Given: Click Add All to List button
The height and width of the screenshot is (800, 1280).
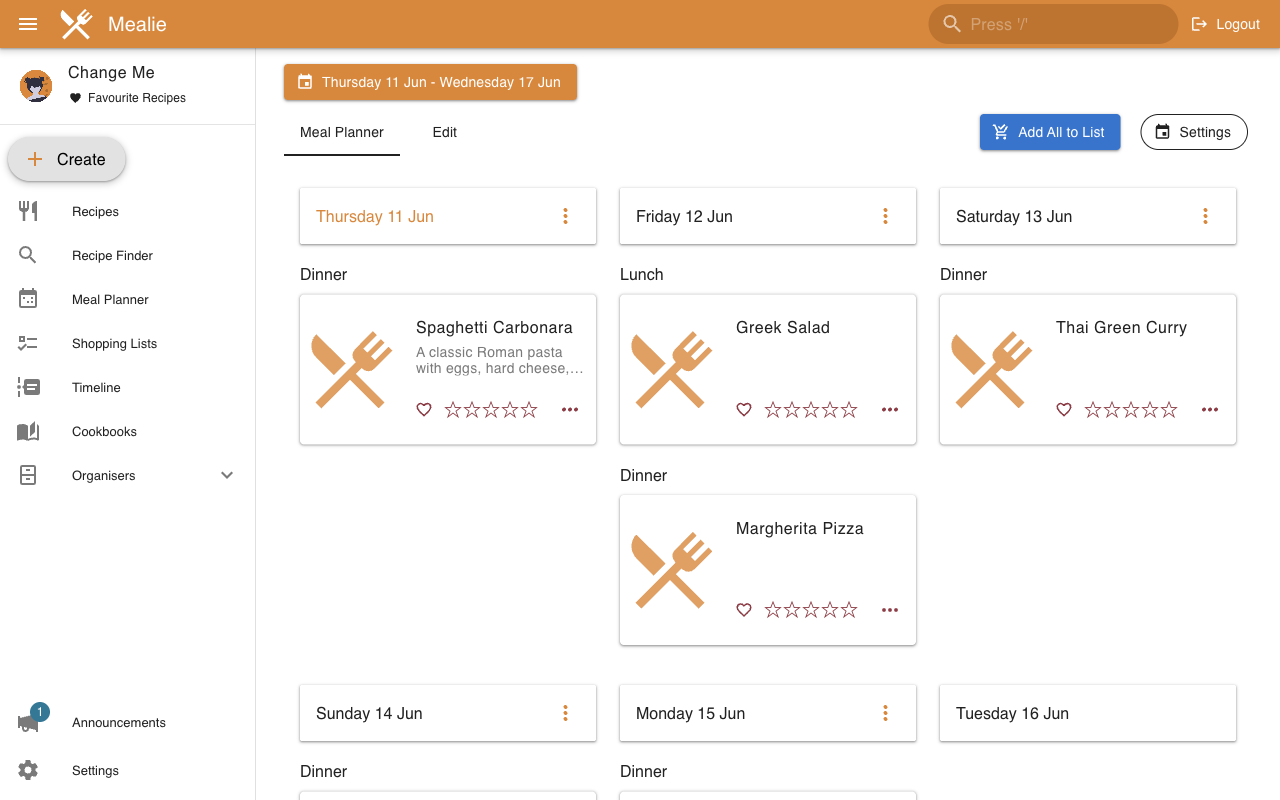Looking at the screenshot, I should point(1050,132).
